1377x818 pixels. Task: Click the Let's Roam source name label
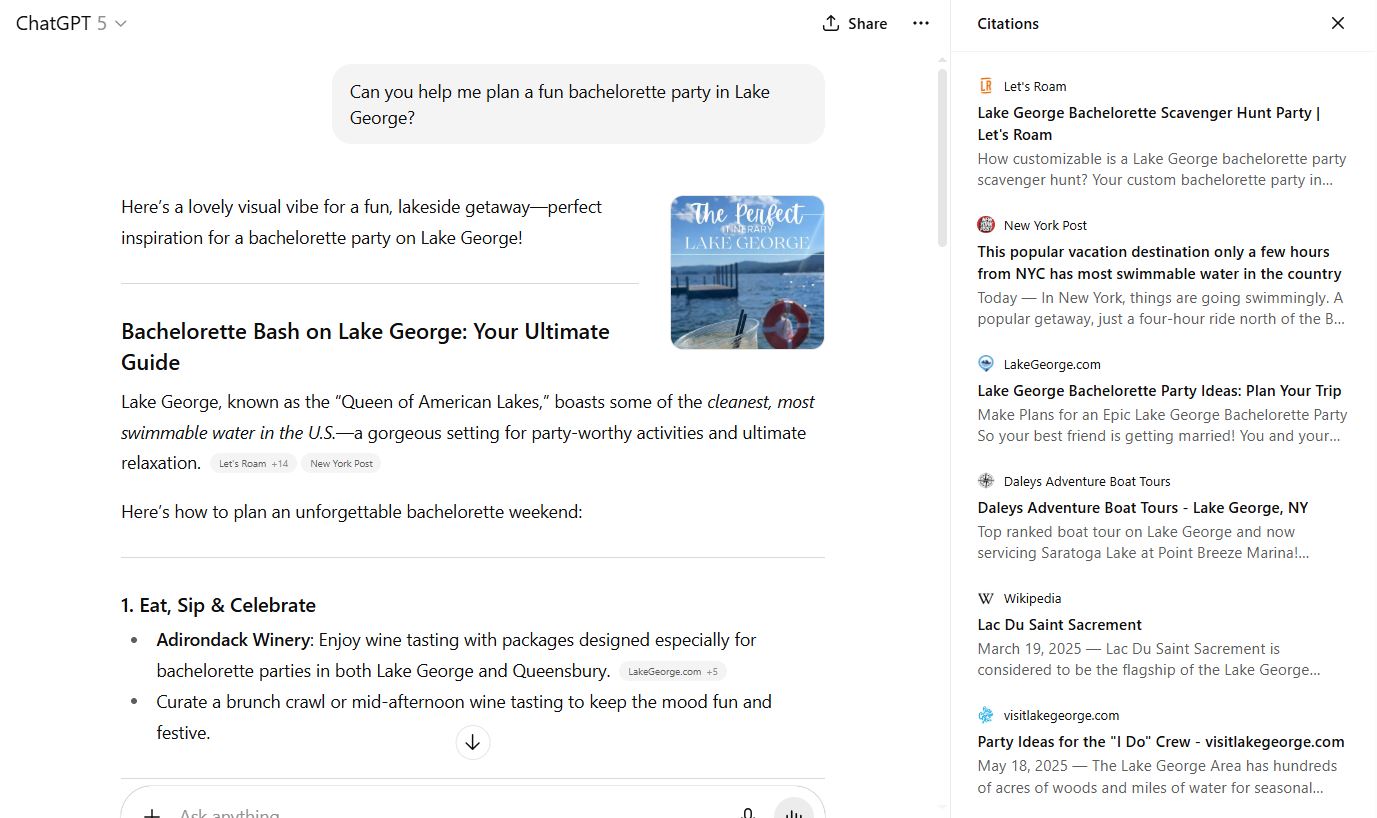pyautogui.click(x=1035, y=86)
